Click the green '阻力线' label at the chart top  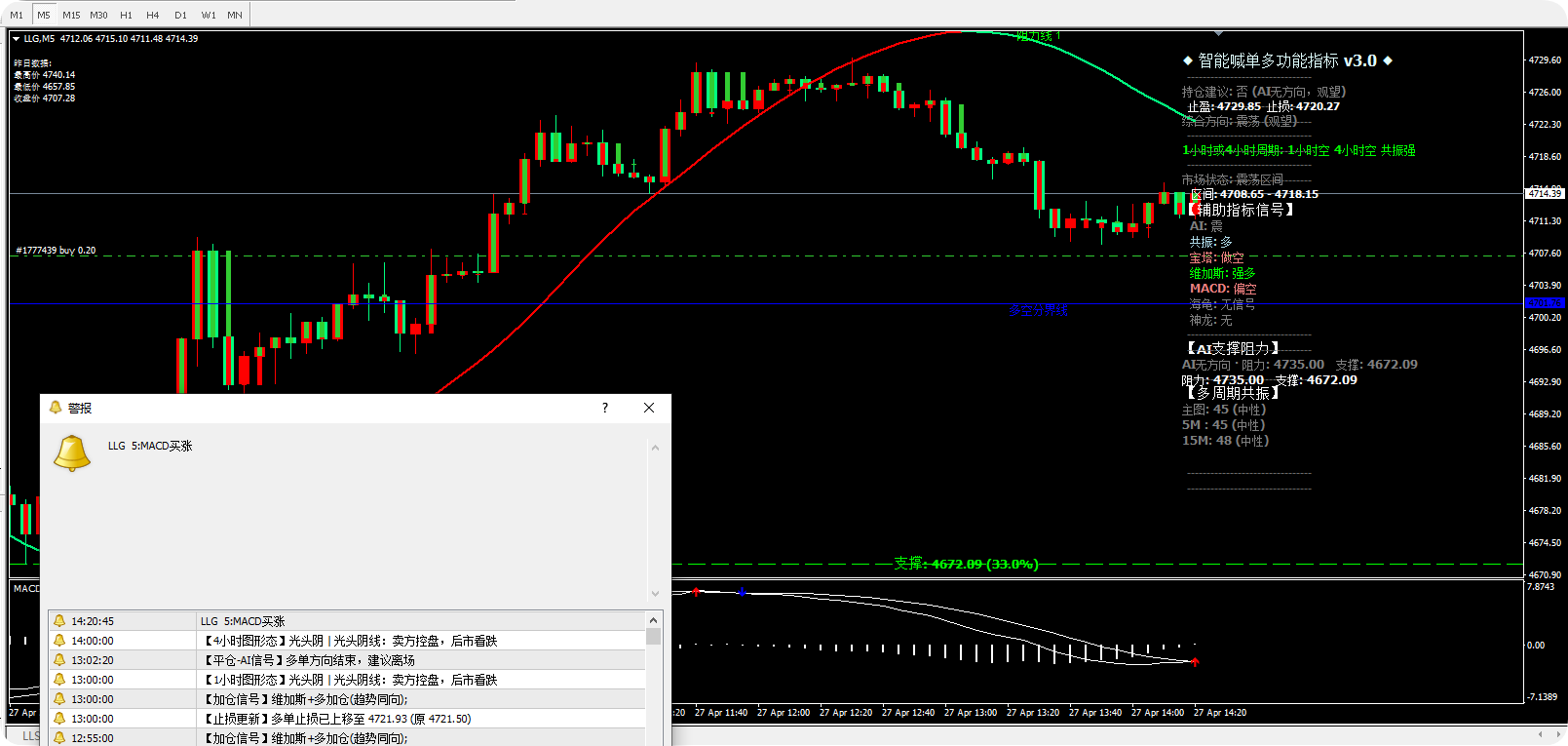(1039, 36)
